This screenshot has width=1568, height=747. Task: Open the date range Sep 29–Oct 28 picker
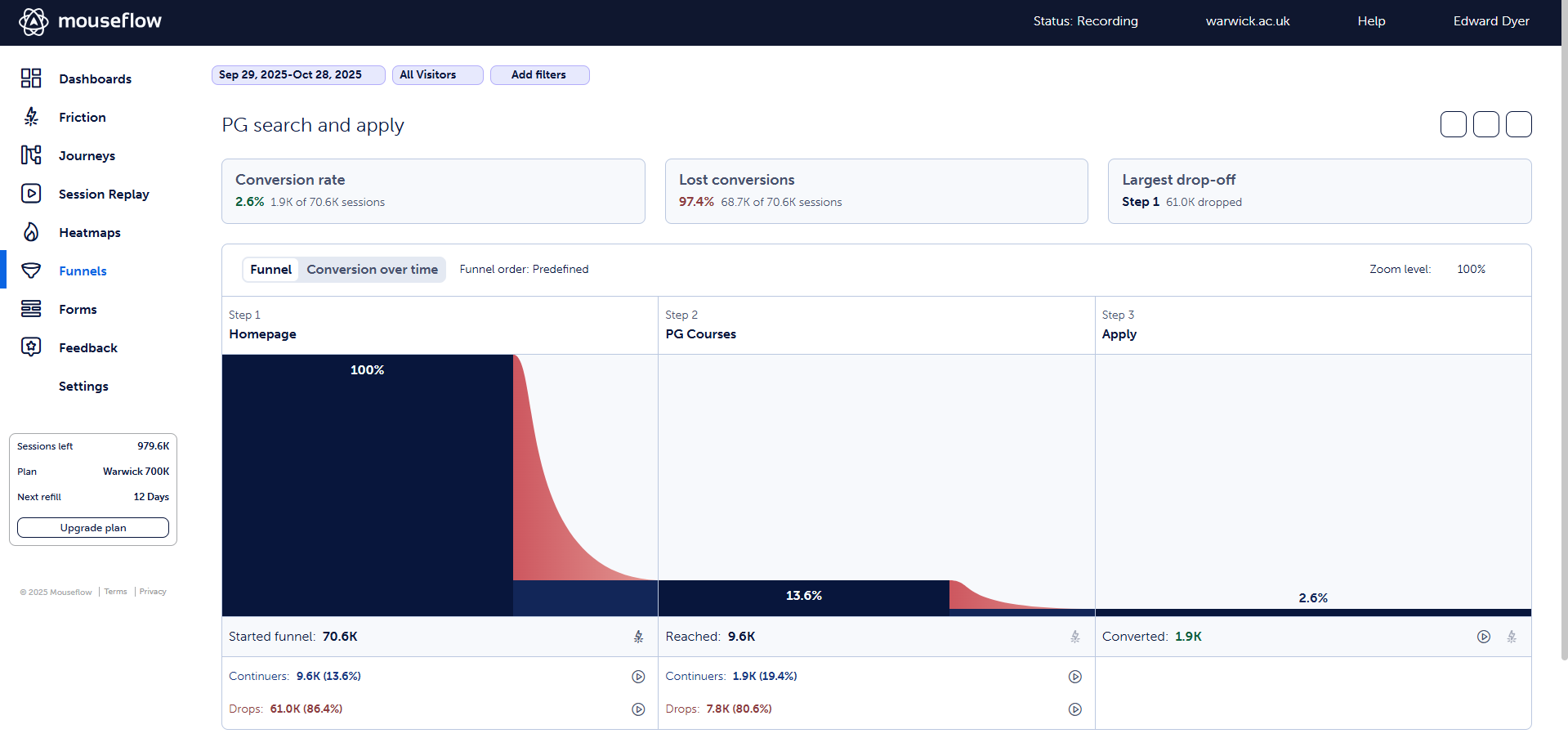[x=297, y=75]
